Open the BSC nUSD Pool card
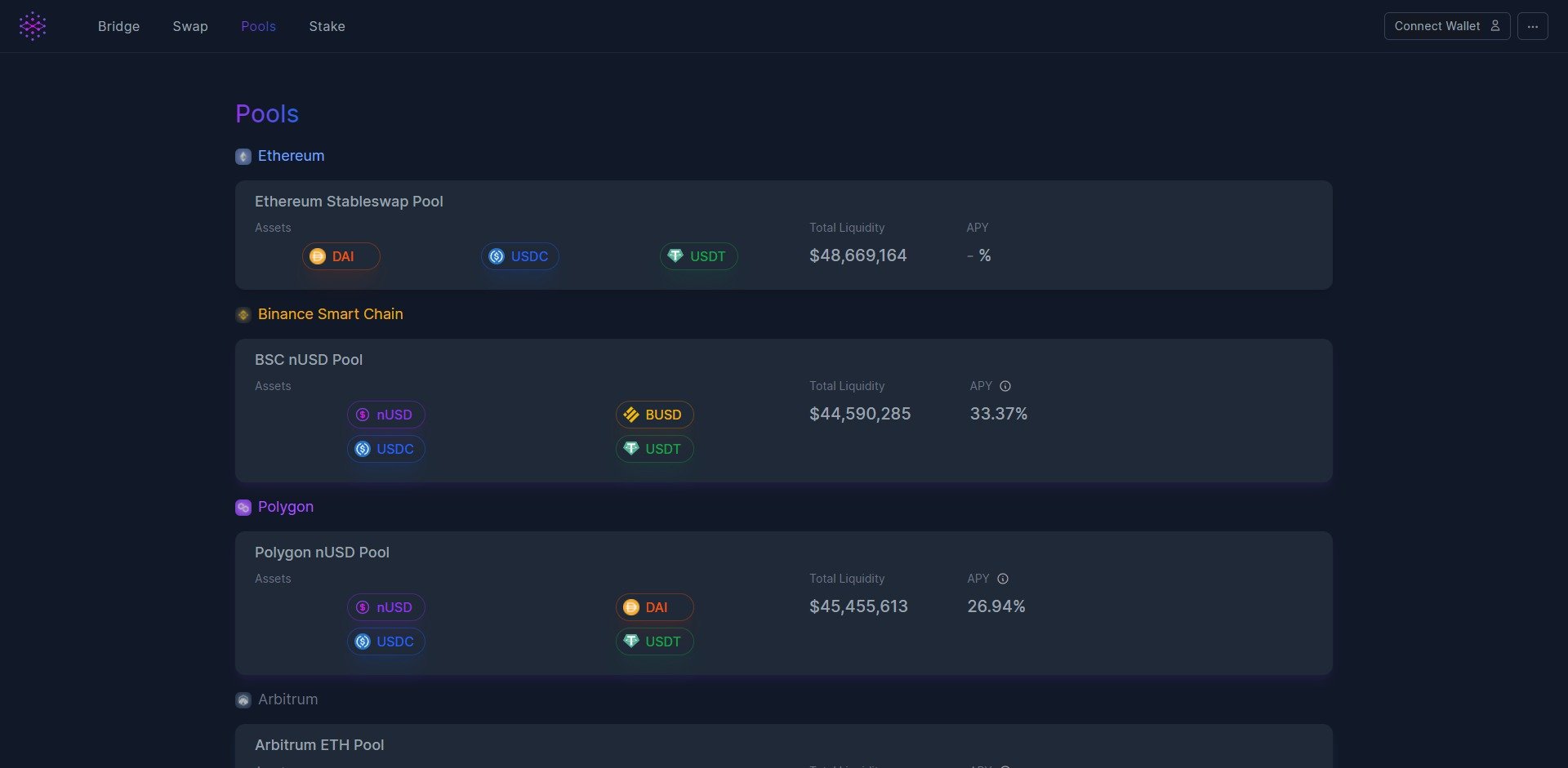The width and height of the screenshot is (1568, 768). click(309, 360)
